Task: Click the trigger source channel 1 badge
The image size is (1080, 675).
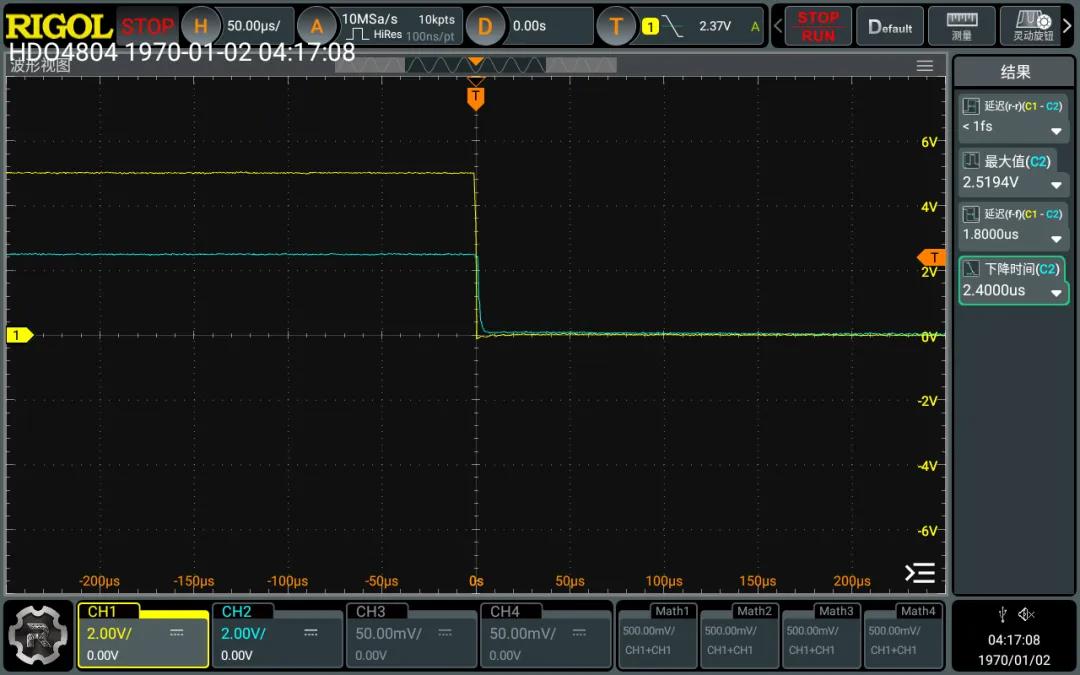Action: (x=650, y=26)
